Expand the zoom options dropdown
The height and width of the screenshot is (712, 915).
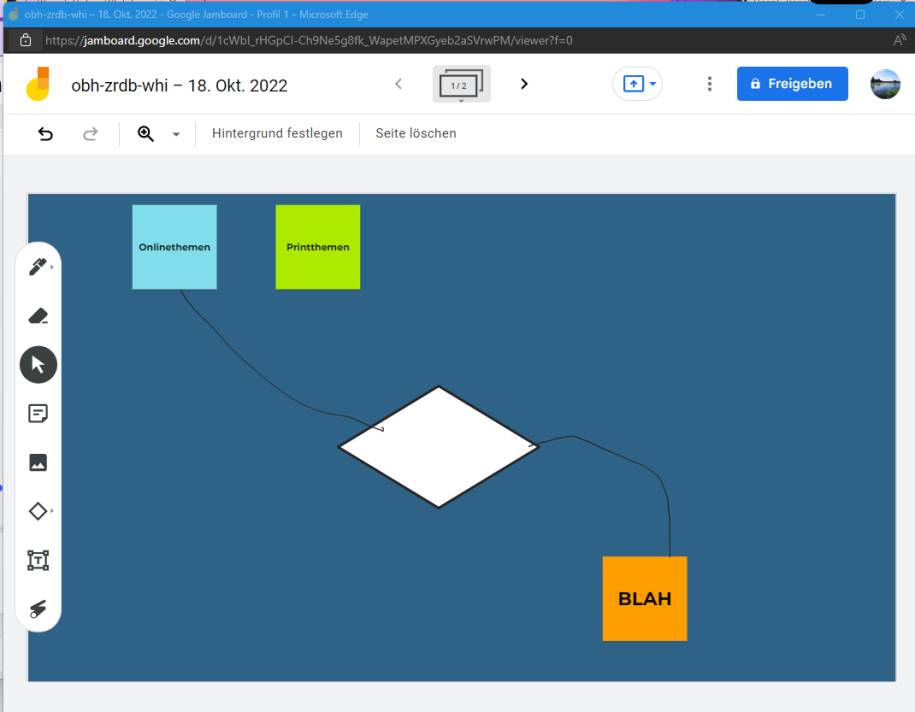coord(176,133)
